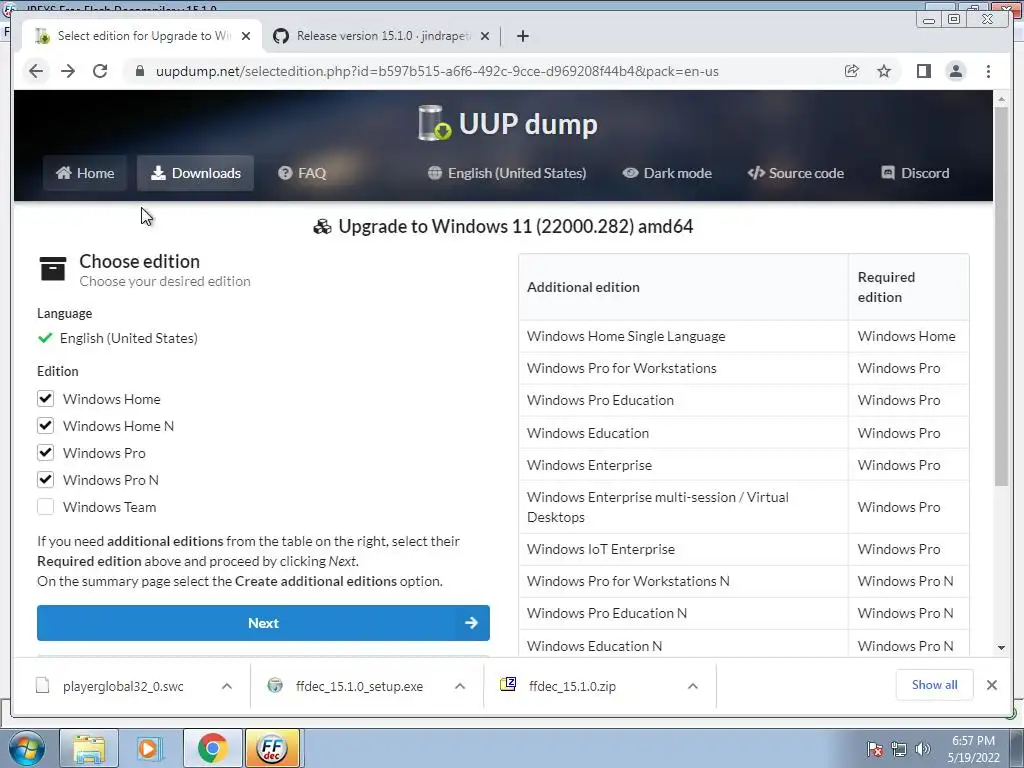The image size is (1024, 768).
Task: Select 'Windows Pro for Workstations N' cell
Action: tap(683, 581)
